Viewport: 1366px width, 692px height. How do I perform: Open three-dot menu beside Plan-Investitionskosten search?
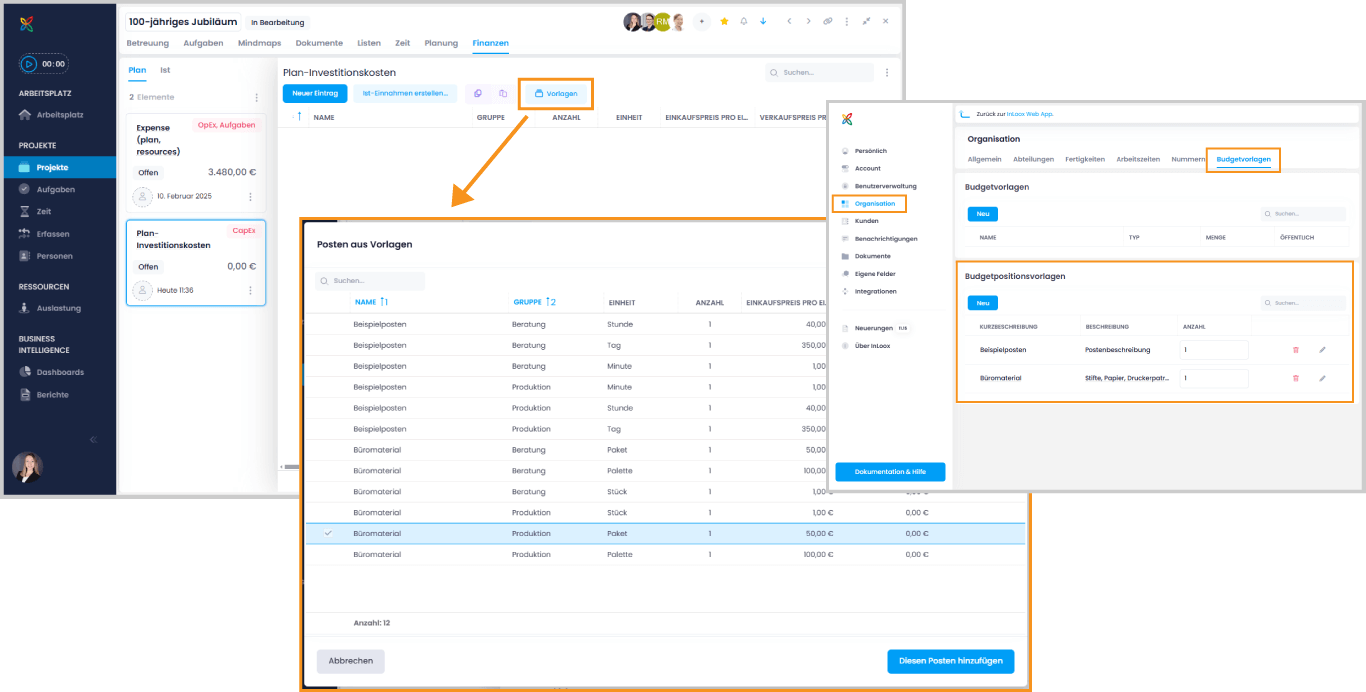click(x=887, y=72)
